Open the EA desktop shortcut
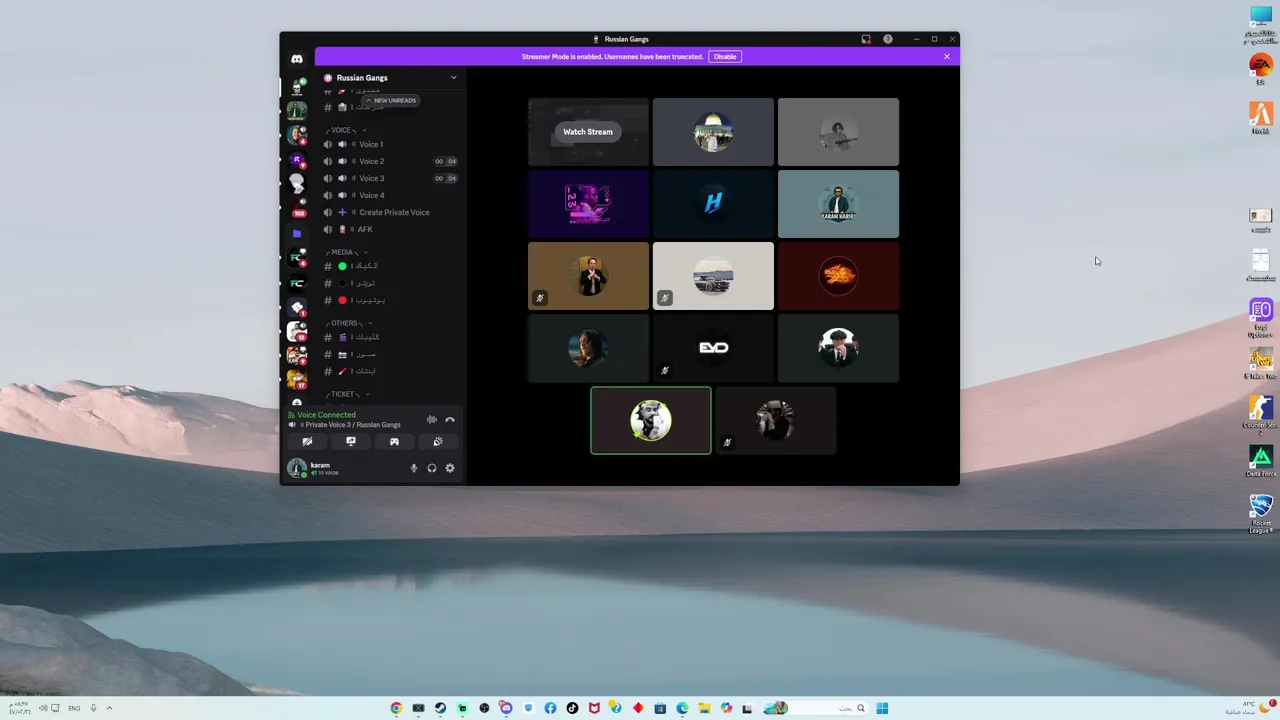The height and width of the screenshot is (720, 1280). [1261, 68]
